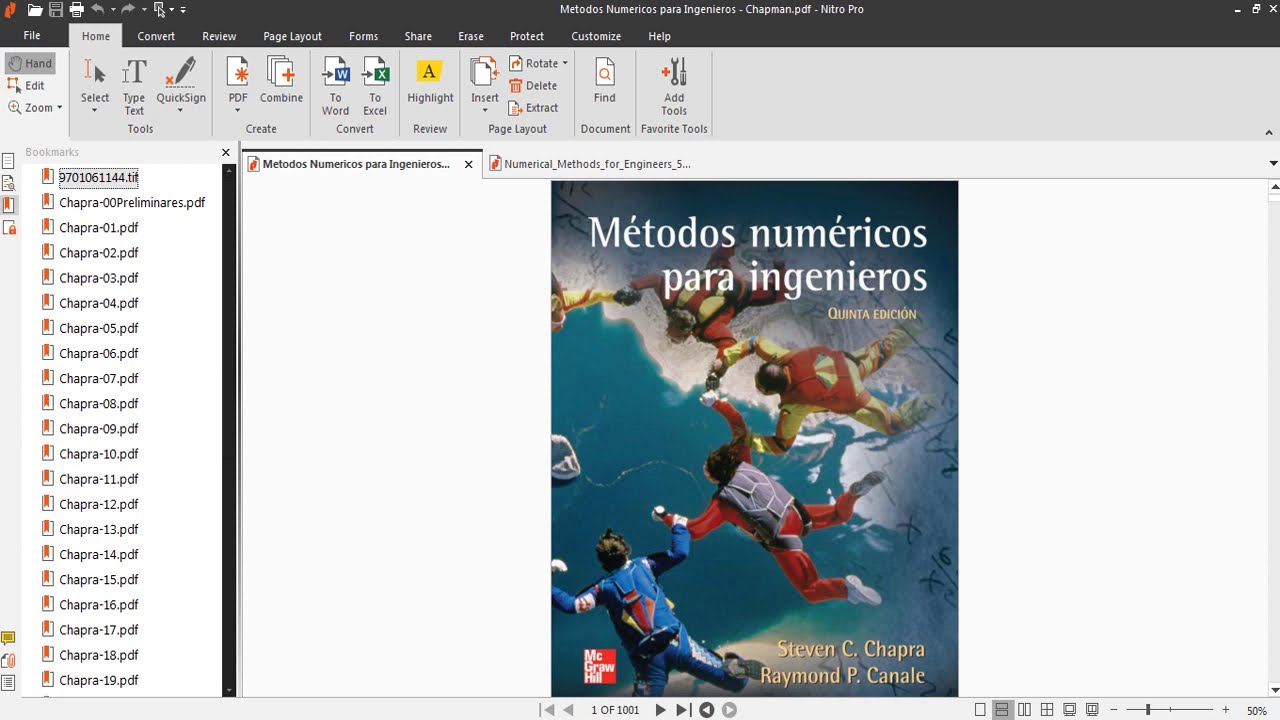The width and height of the screenshot is (1280, 720).
Task: Choose the Type Text tool
Action: 134,86
